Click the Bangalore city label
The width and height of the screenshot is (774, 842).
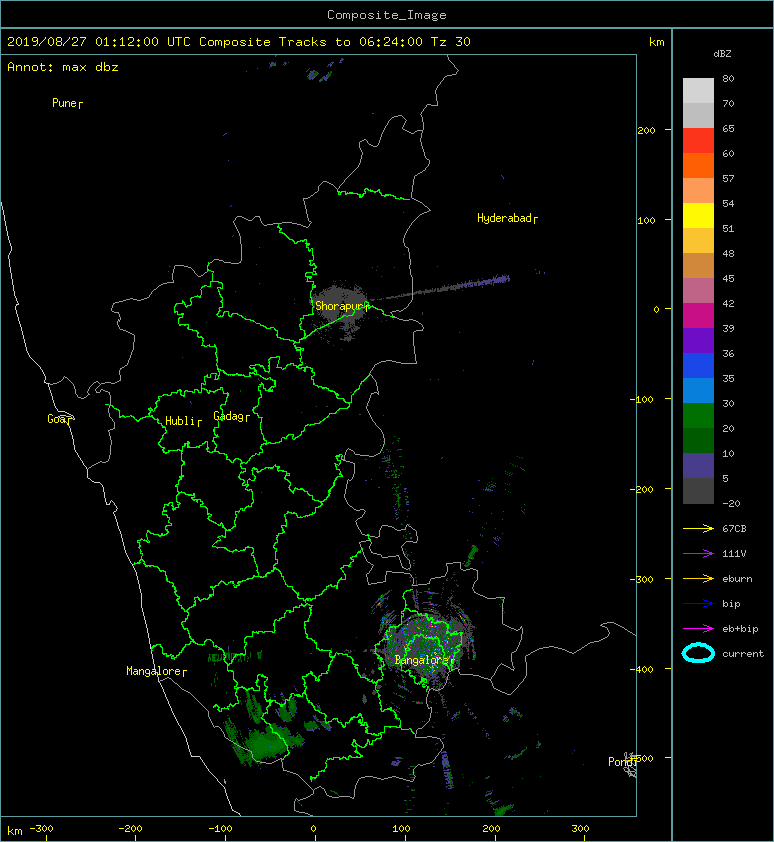click(x=421, y=660)
